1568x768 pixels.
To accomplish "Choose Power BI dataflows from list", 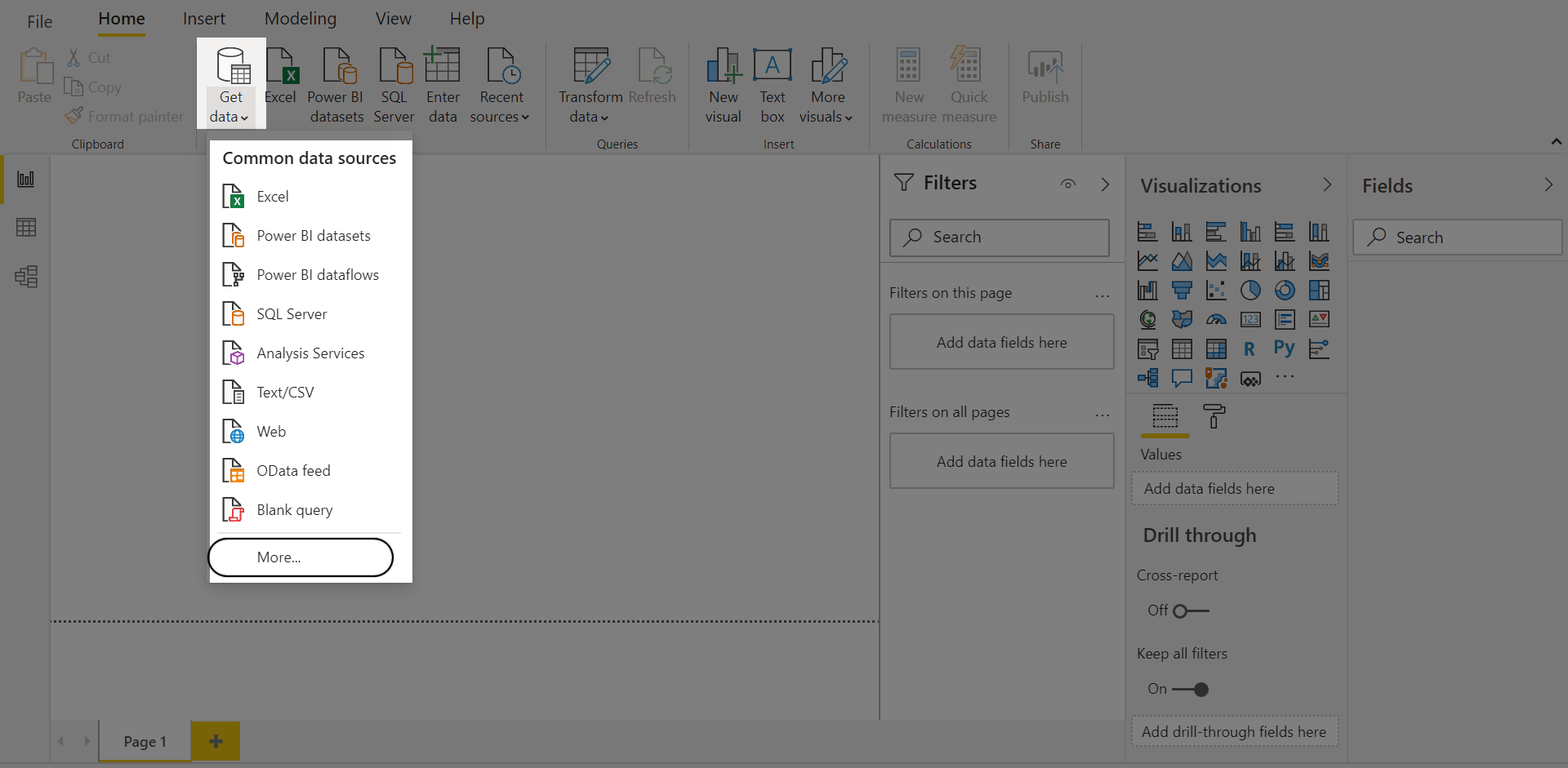I will click(310, 275).
